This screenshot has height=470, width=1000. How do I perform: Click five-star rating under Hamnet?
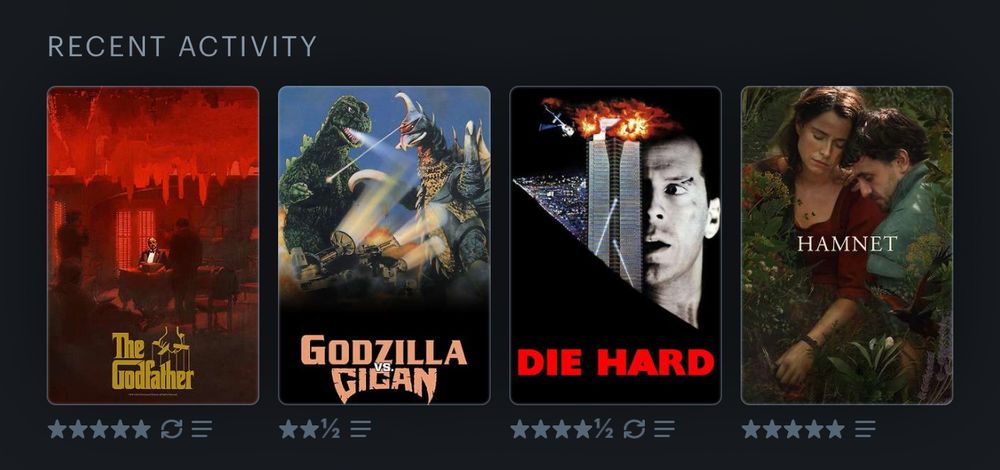[793, 429]
